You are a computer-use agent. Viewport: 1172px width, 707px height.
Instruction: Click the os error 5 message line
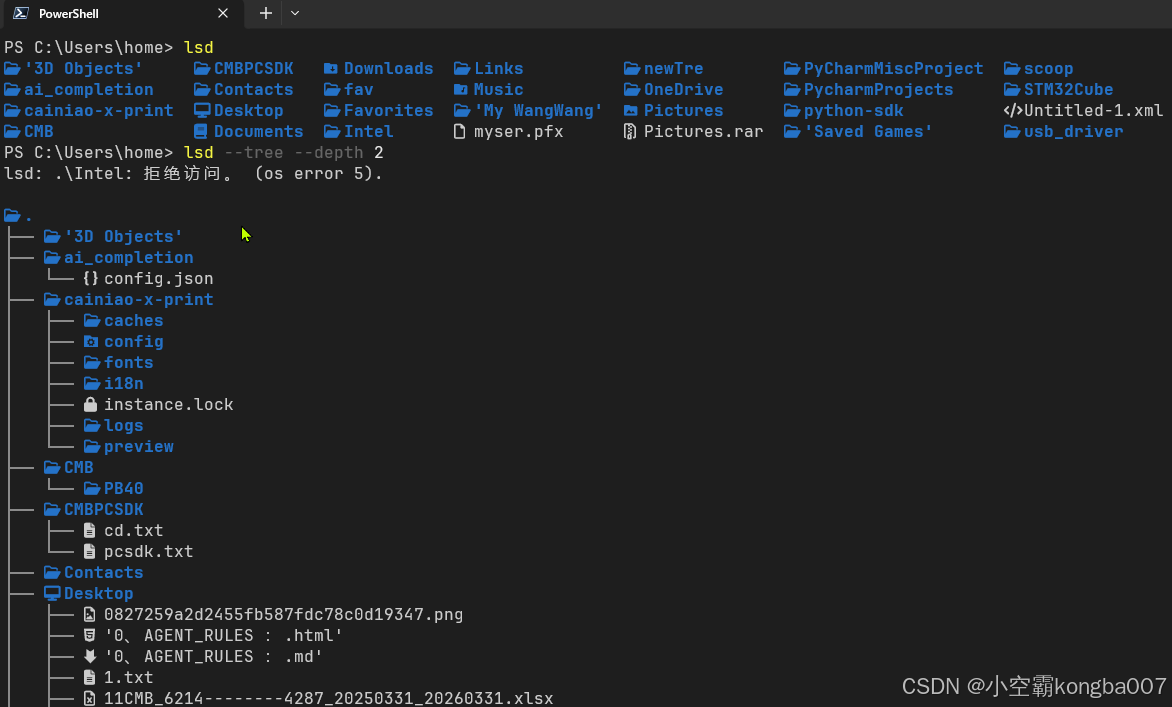coord(194,173)
